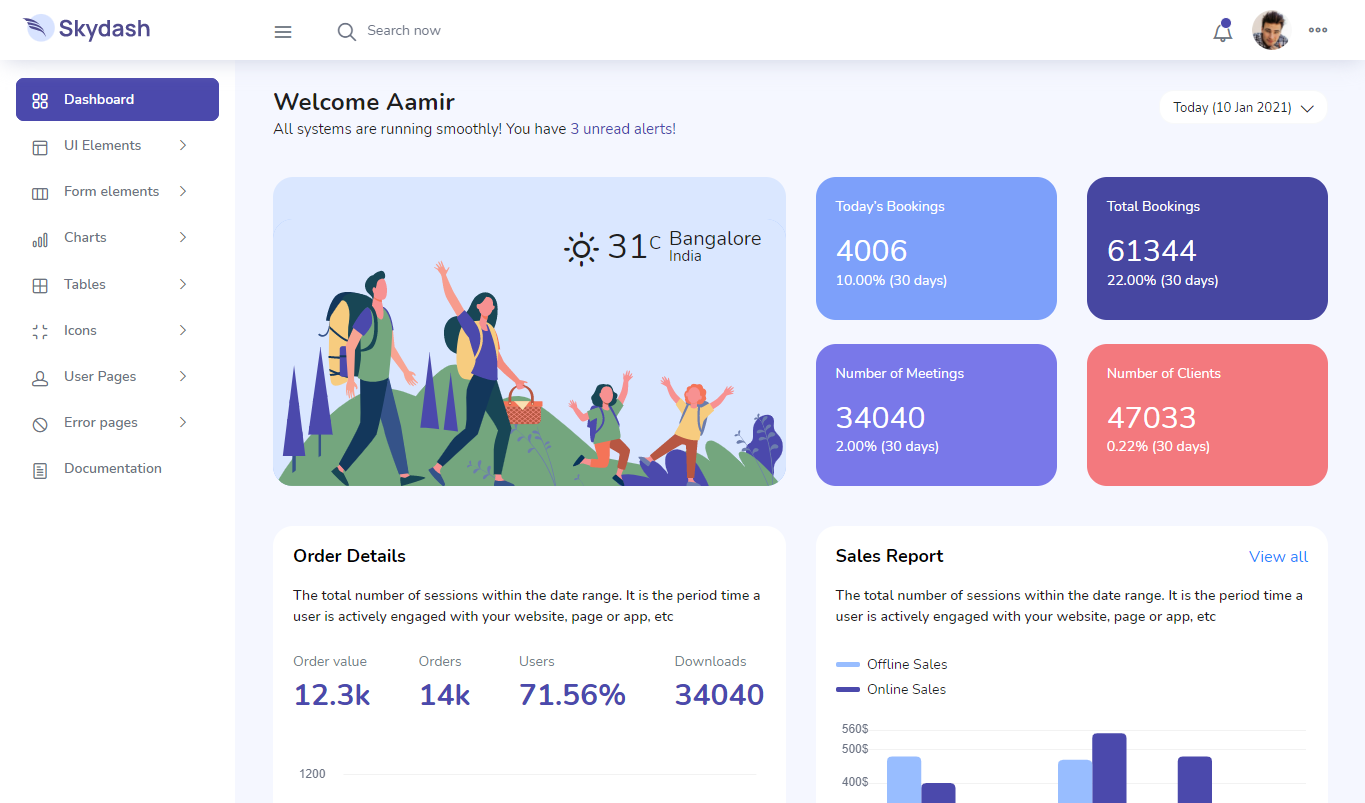1365x803 pixels.
Task: Click the Total Bookings card
Action: [1207, 248]
